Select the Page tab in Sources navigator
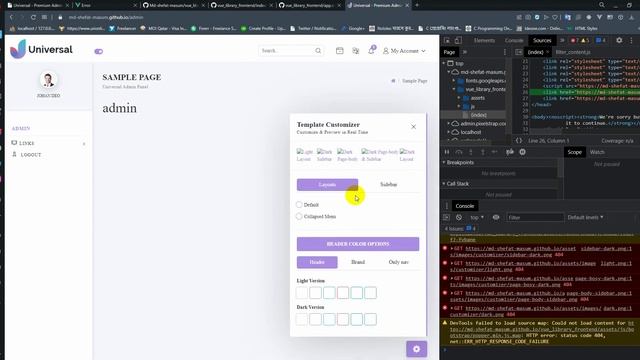Image resolution: width=640 pixels, height=360 pixels. (449, 52)
